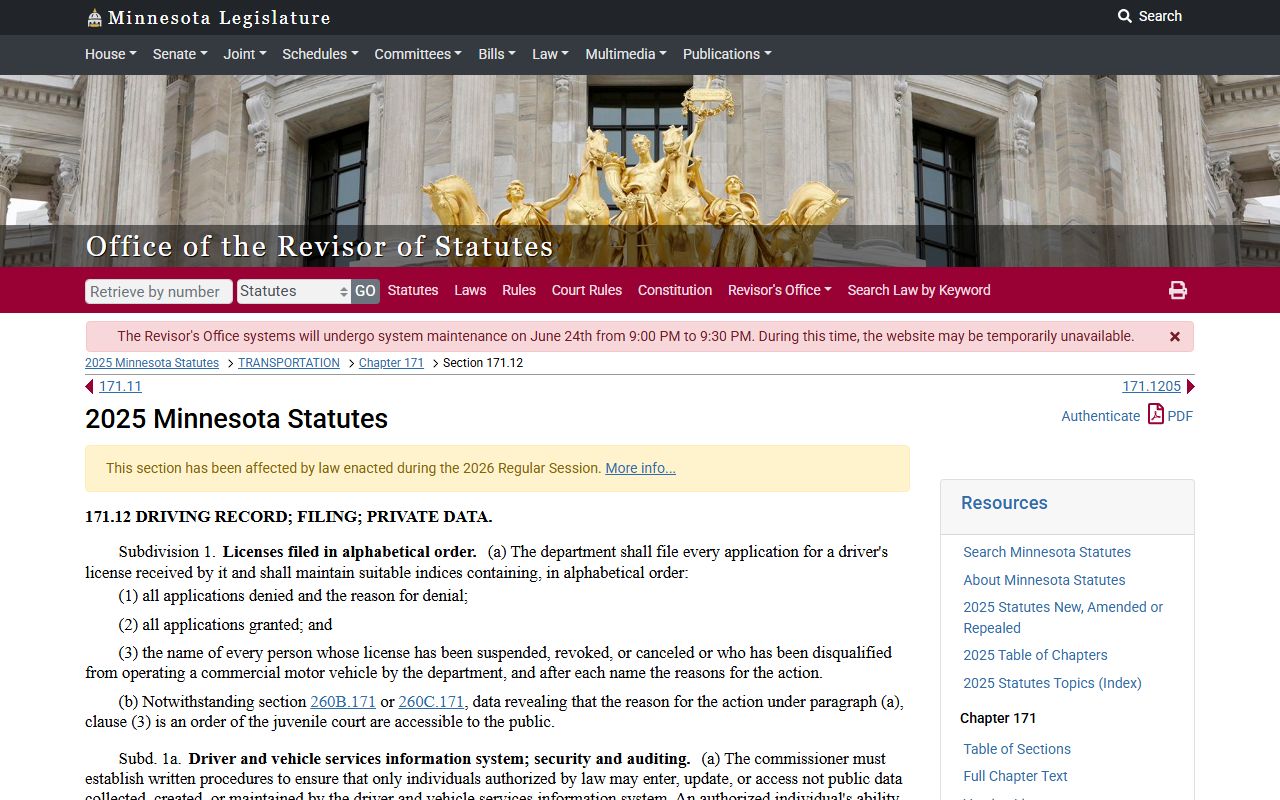Dismiss the maintenance alert with the X
Image resolution: width=1280 pixels, height=800 pixels.
(1175, 337)
